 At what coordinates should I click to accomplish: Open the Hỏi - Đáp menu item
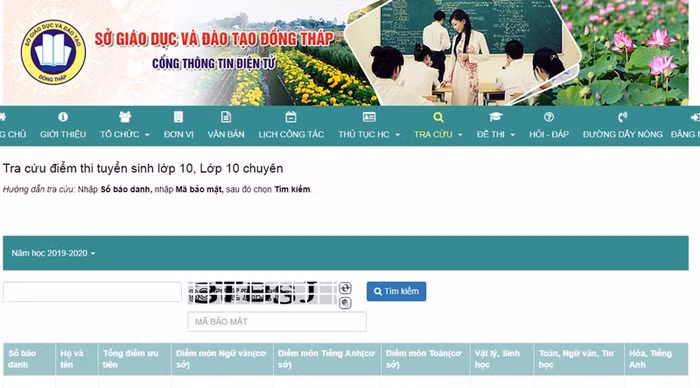(x=549, y=134)
